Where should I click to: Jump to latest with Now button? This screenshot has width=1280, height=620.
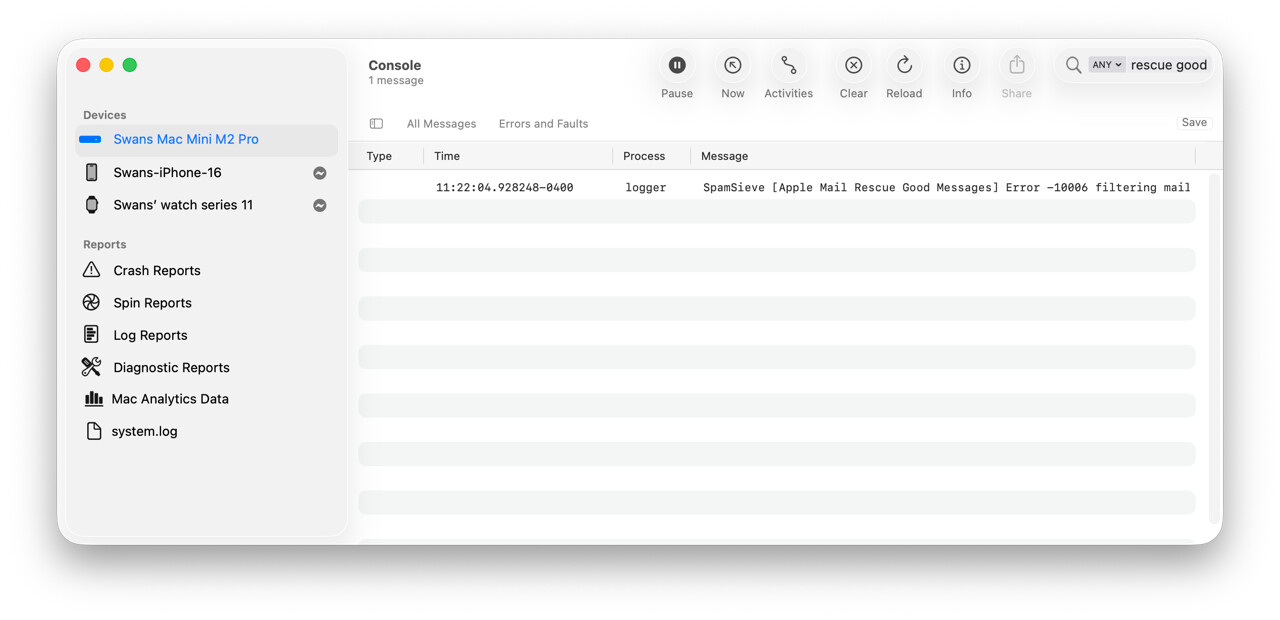point(733,66)
